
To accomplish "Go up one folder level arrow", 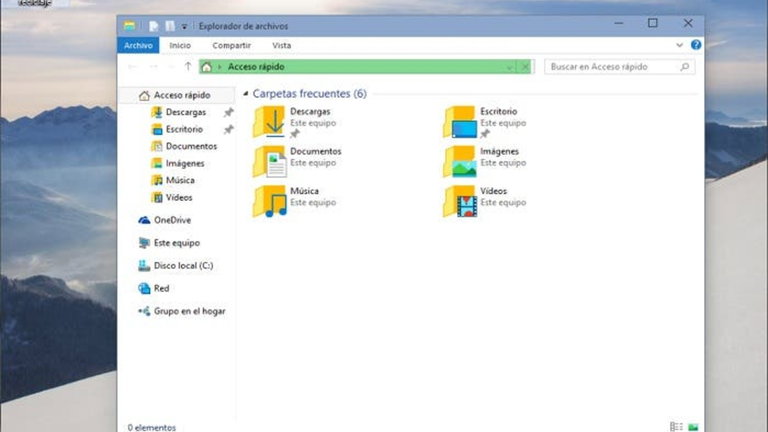I will point(188,66).
